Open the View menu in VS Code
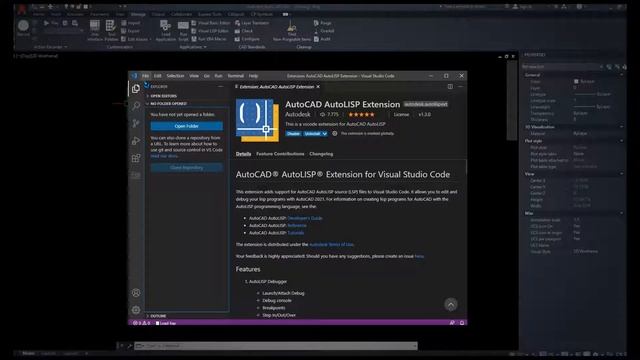 (x=194, y=76)
